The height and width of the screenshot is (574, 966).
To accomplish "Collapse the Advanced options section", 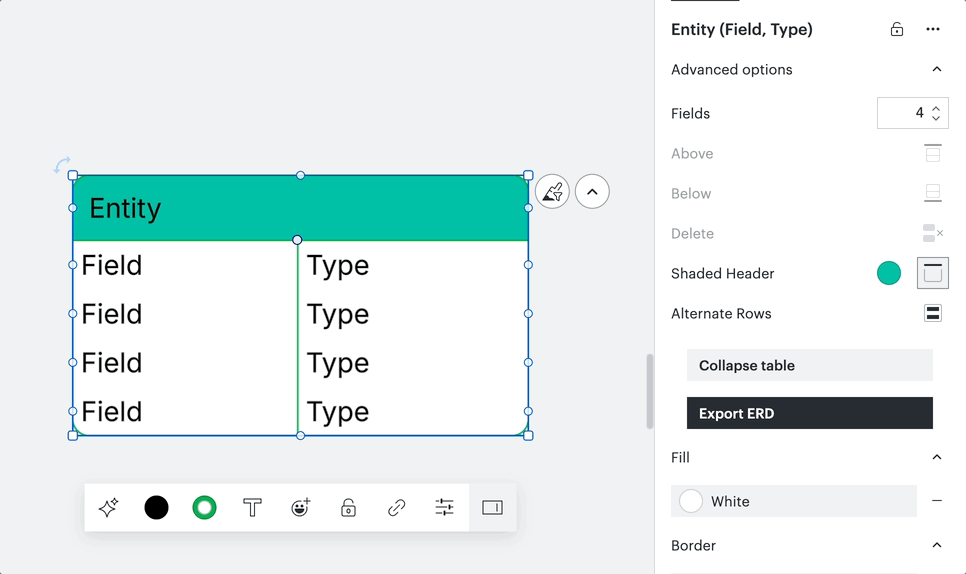I will (936, 69).
